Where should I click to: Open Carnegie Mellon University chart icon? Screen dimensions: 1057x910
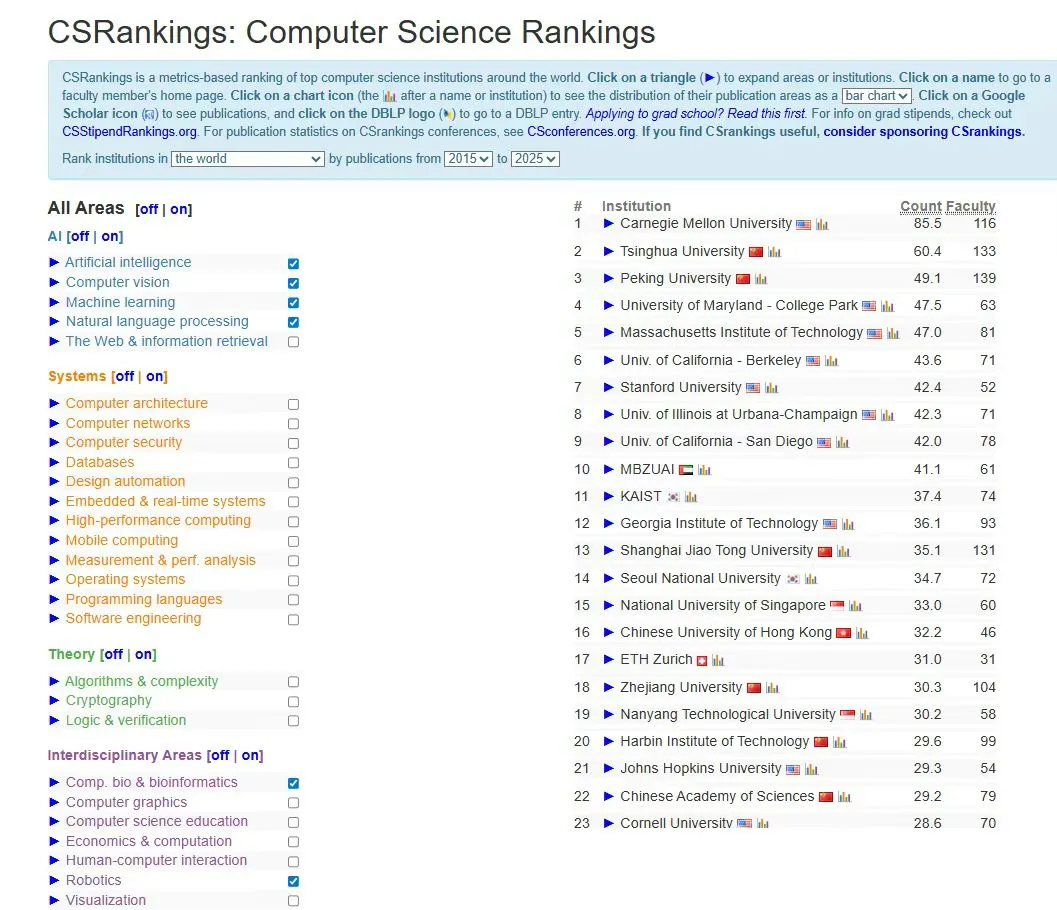pos(822,224)
